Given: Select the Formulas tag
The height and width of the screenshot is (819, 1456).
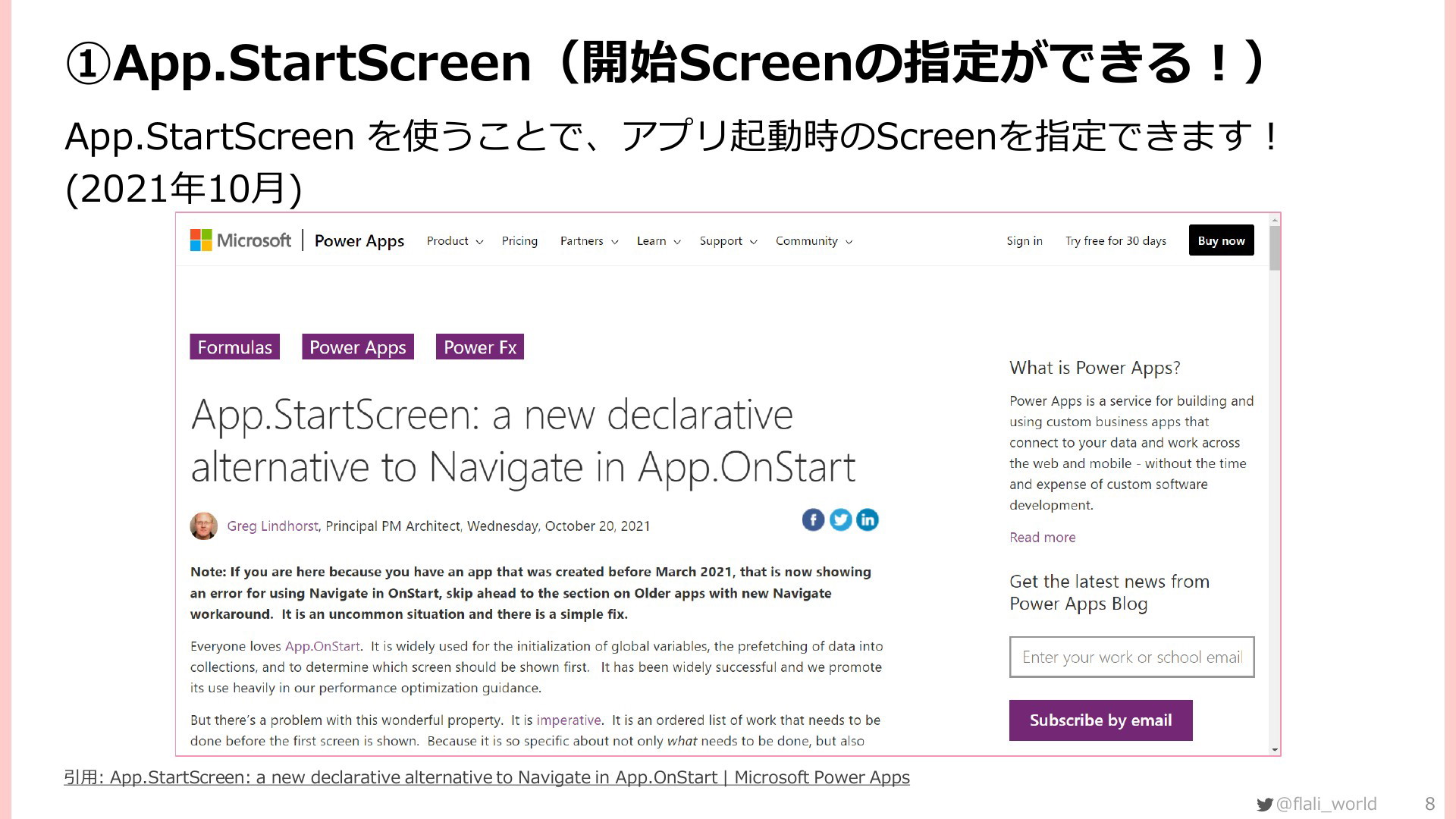Looking at the screenshot, I should [234, 347].
